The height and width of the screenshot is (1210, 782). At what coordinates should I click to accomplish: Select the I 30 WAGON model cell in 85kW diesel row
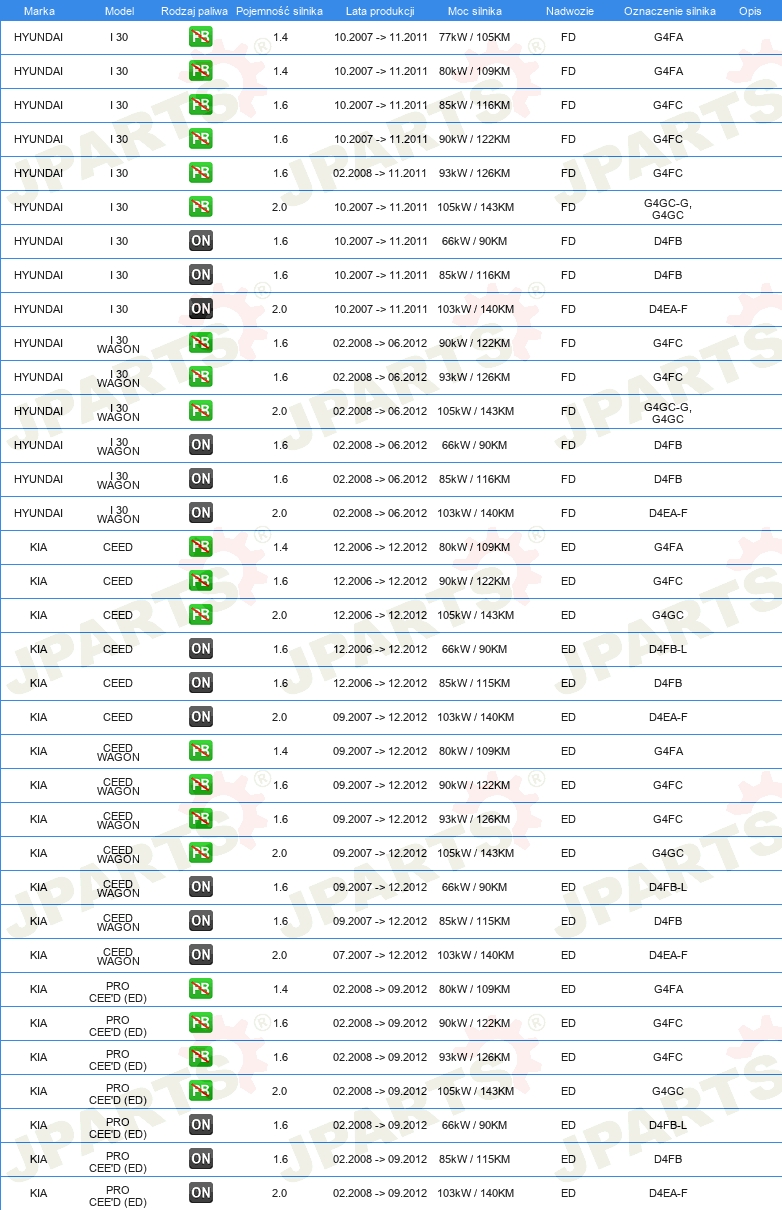[x=118, y=480]
